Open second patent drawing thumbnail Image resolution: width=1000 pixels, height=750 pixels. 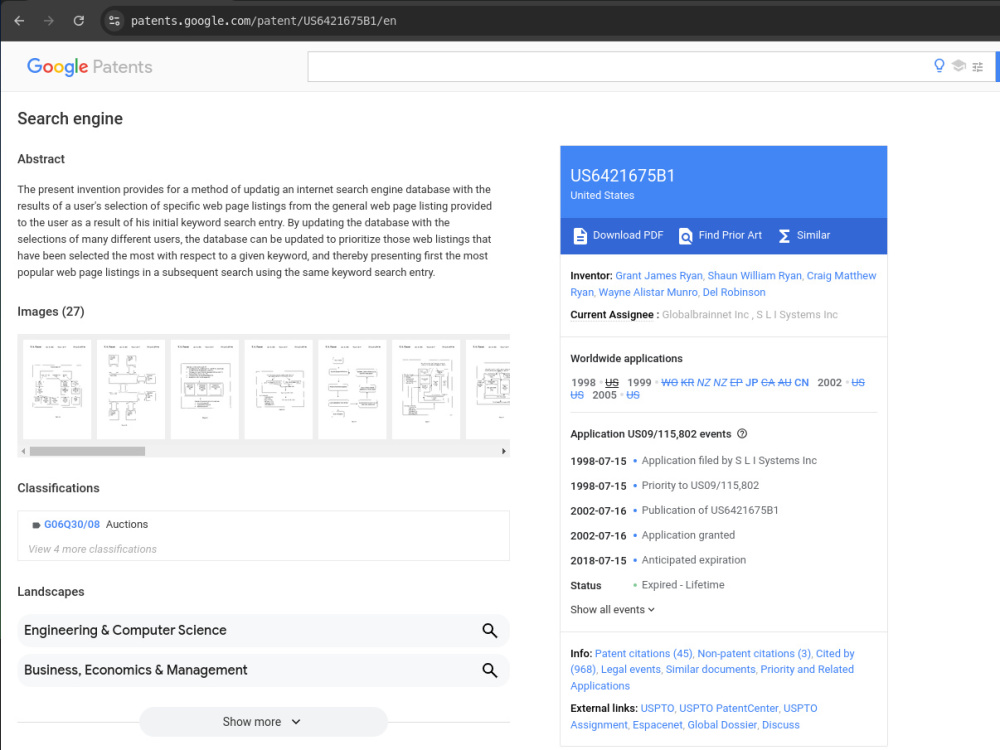coord(131,389)
